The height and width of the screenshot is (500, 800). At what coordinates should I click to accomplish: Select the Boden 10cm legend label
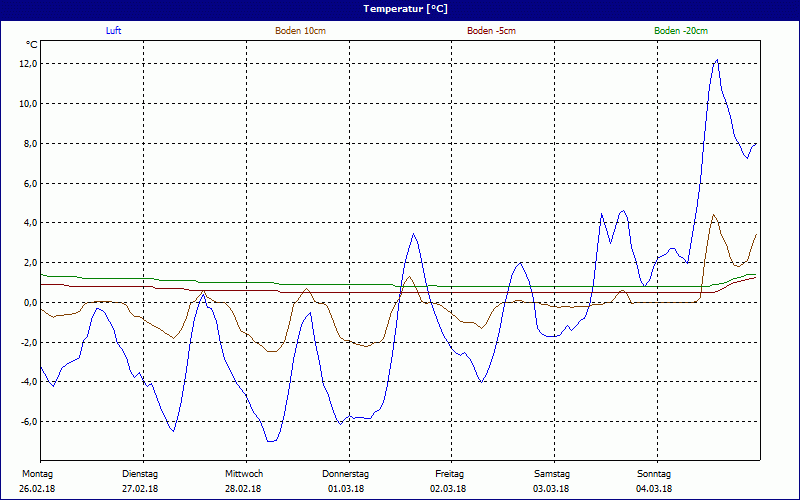(x=300, y=31)
